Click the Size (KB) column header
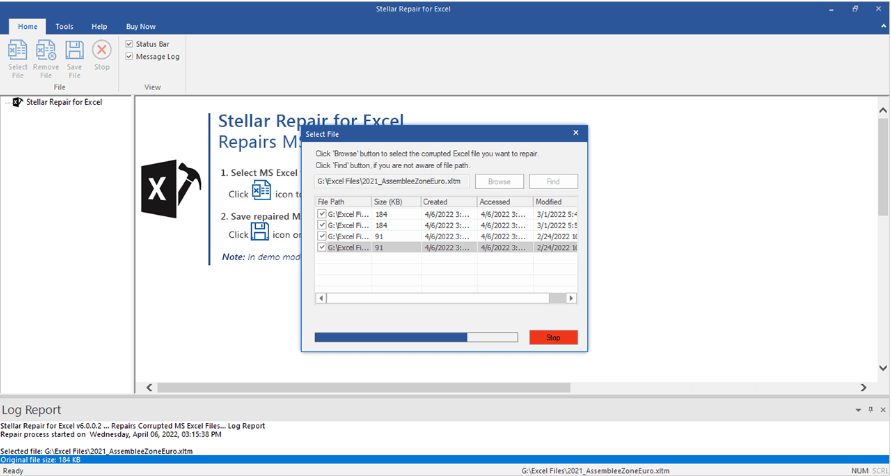Screen dimensions: 891x476 (396, 202)
